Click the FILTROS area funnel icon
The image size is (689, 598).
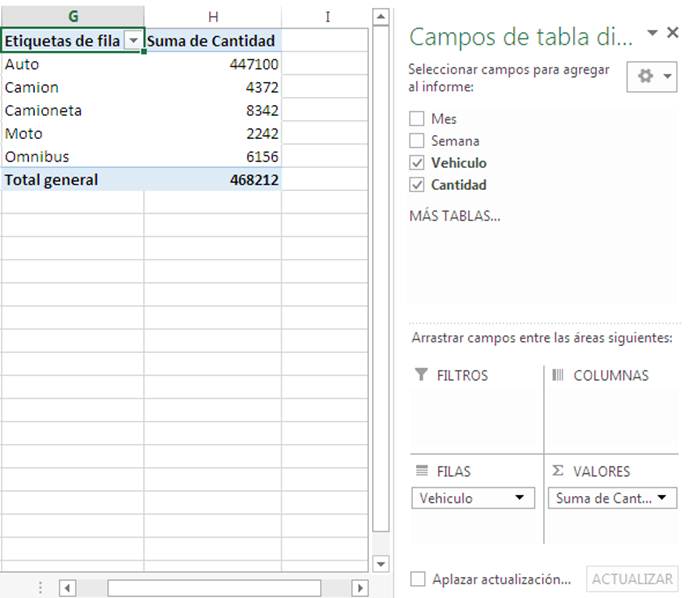tap(421, 375)
